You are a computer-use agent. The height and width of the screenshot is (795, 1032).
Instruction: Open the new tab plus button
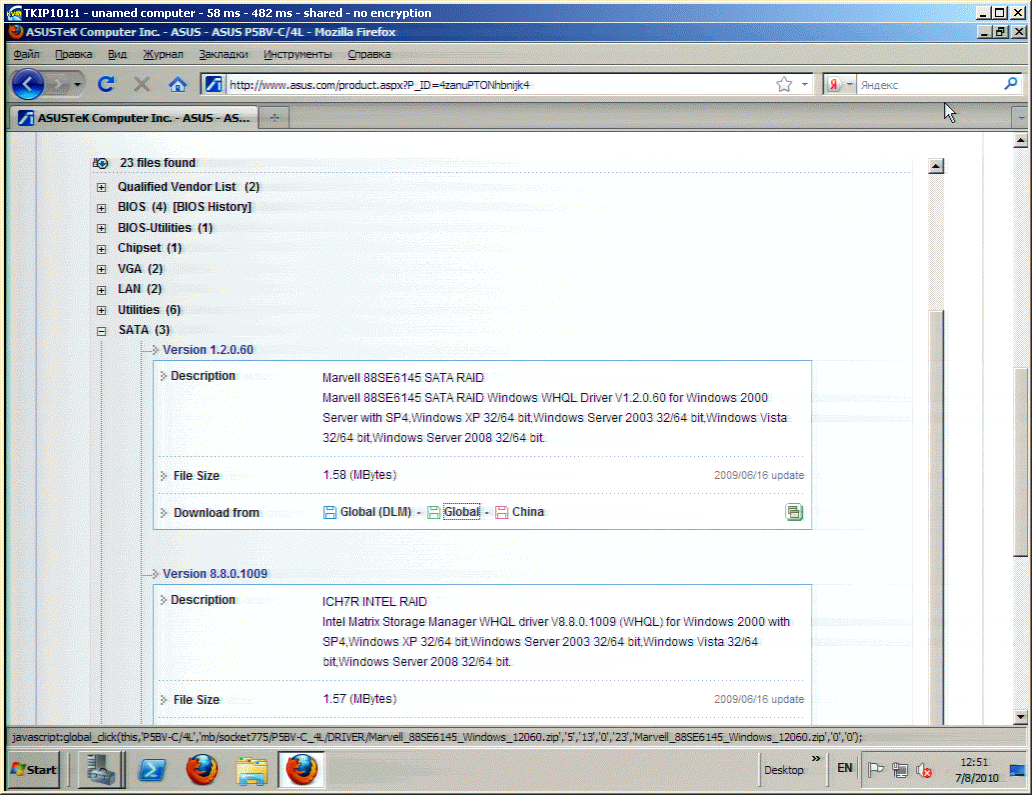(274, 118)
